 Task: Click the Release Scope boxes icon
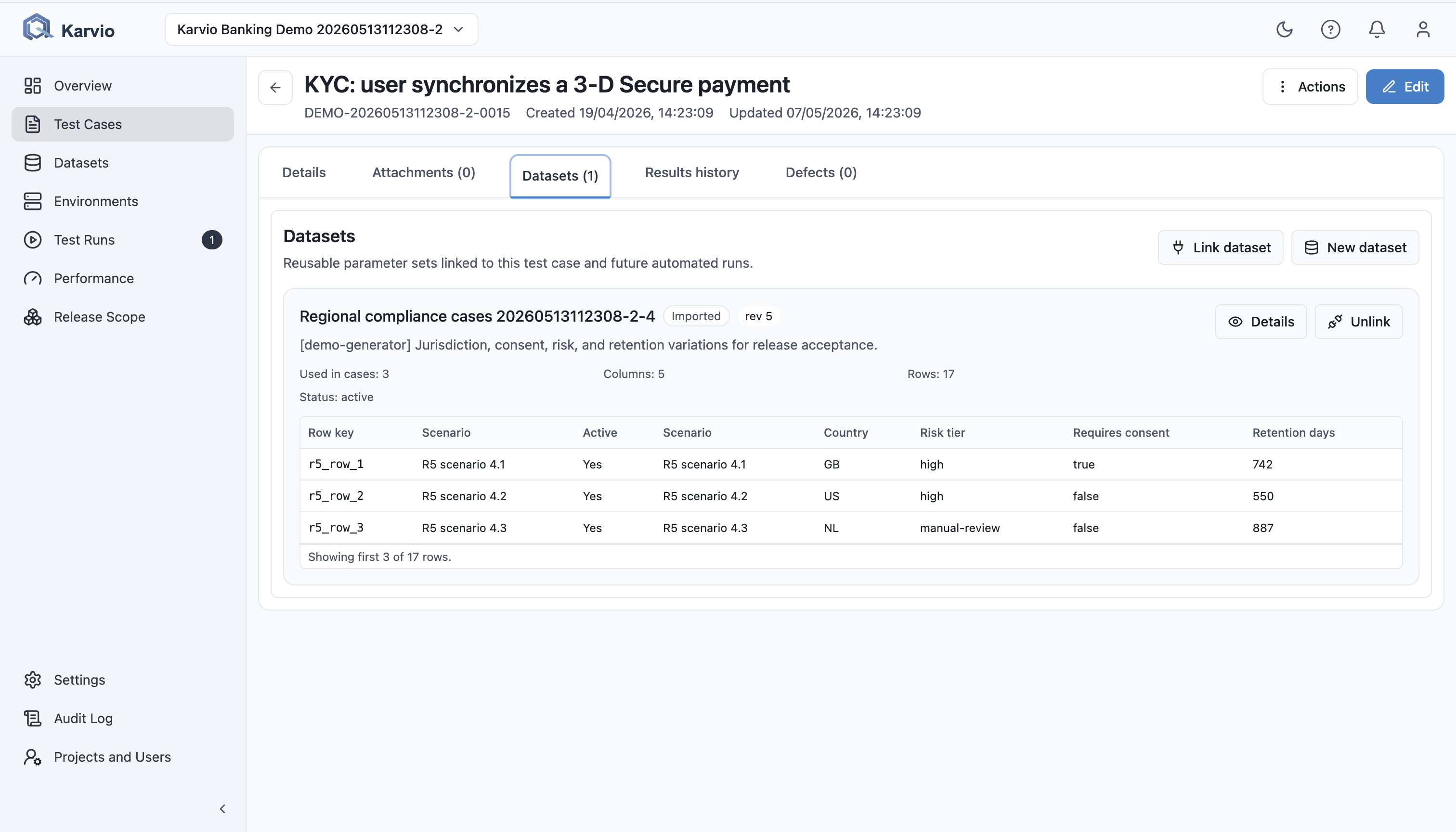click(33, 316)
